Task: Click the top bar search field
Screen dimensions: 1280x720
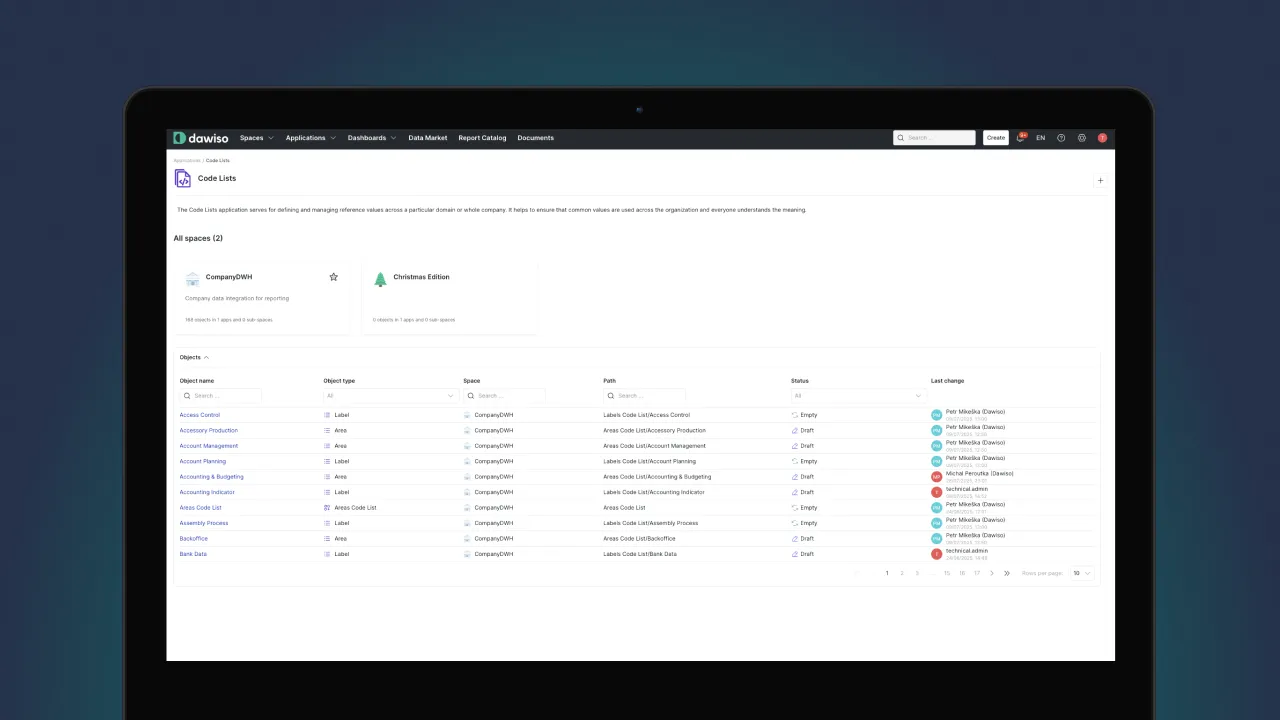Action: pyautogui.click(x=934, y=138)
